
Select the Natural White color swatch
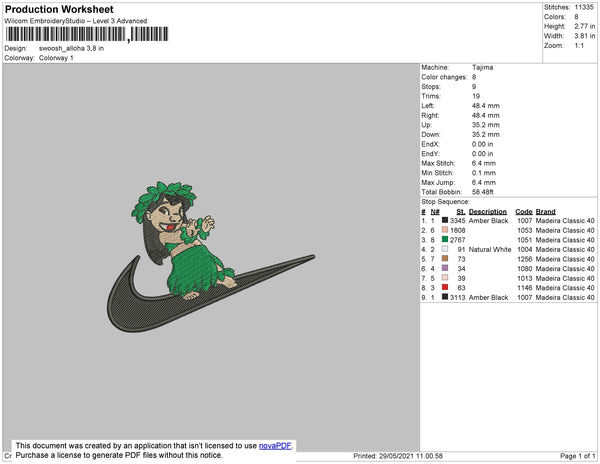[445, 249]
